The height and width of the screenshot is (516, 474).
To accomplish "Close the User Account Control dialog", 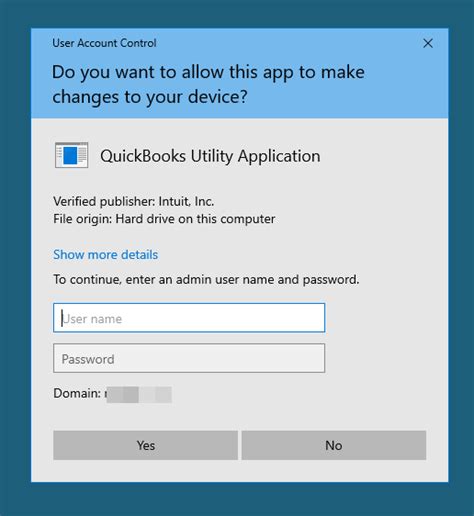I will click(428, 43).
